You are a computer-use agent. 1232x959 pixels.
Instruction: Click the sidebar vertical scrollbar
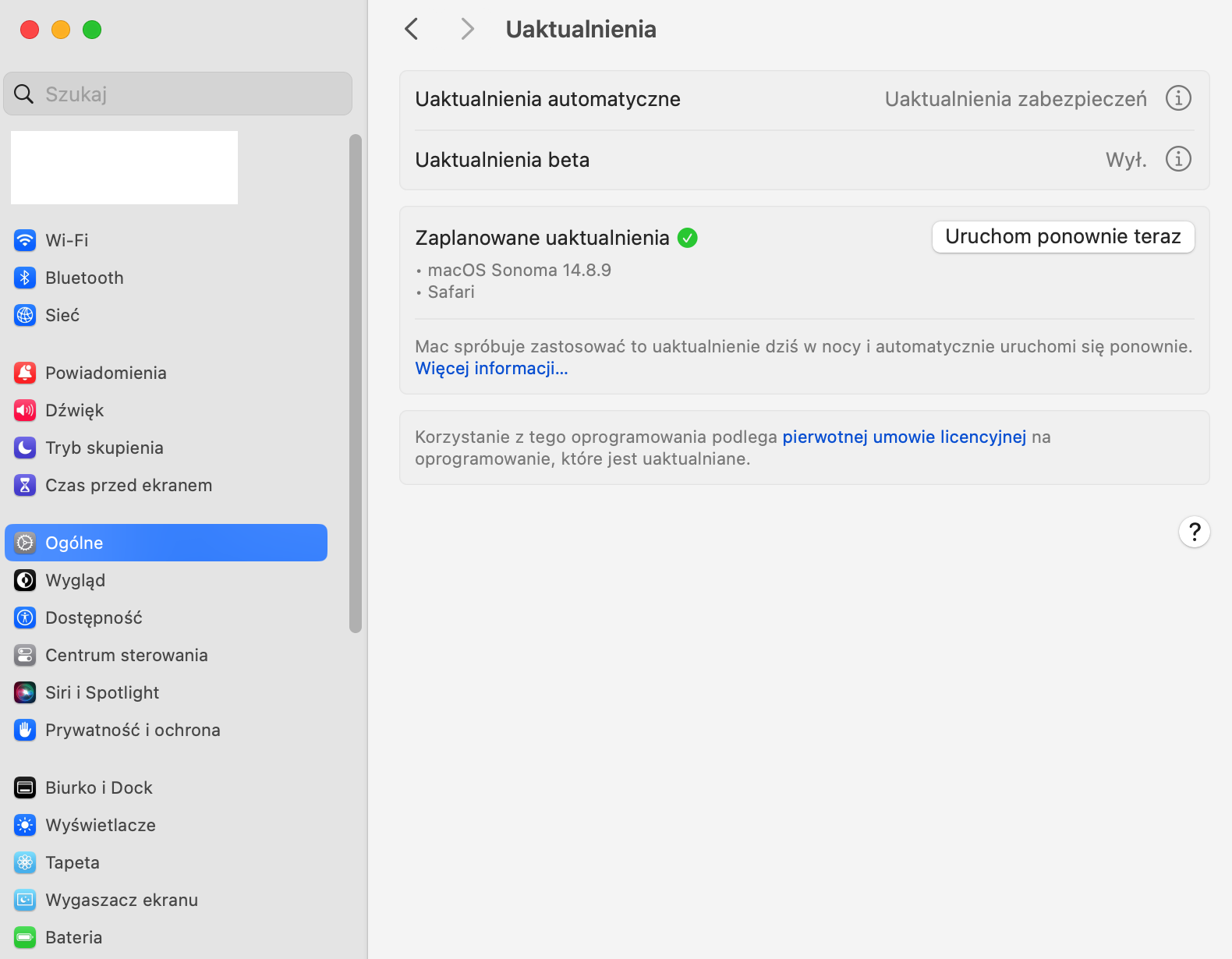click(x=356, y=383)
